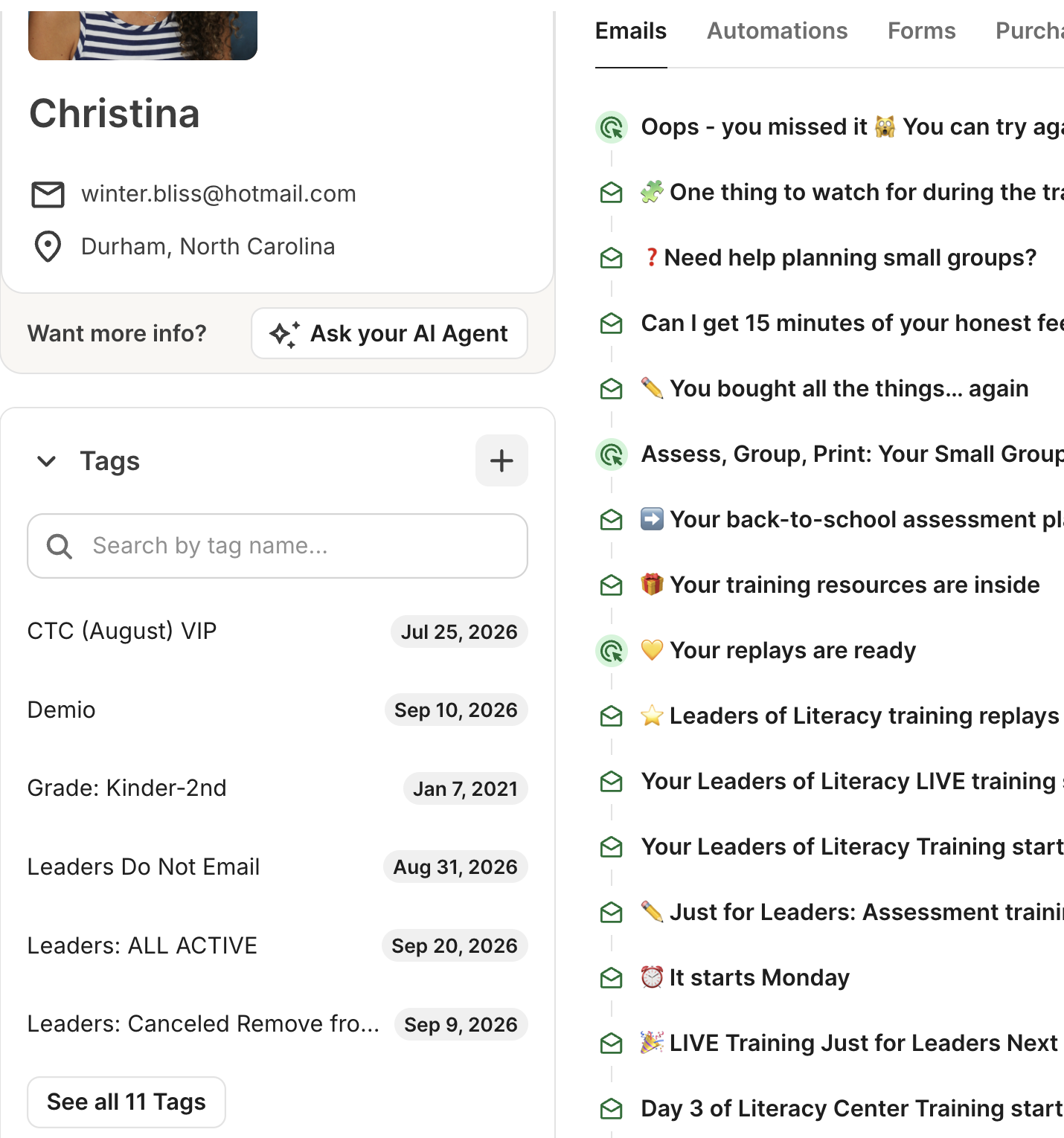Switch to the Emails tab

click(x=631, y=31)
